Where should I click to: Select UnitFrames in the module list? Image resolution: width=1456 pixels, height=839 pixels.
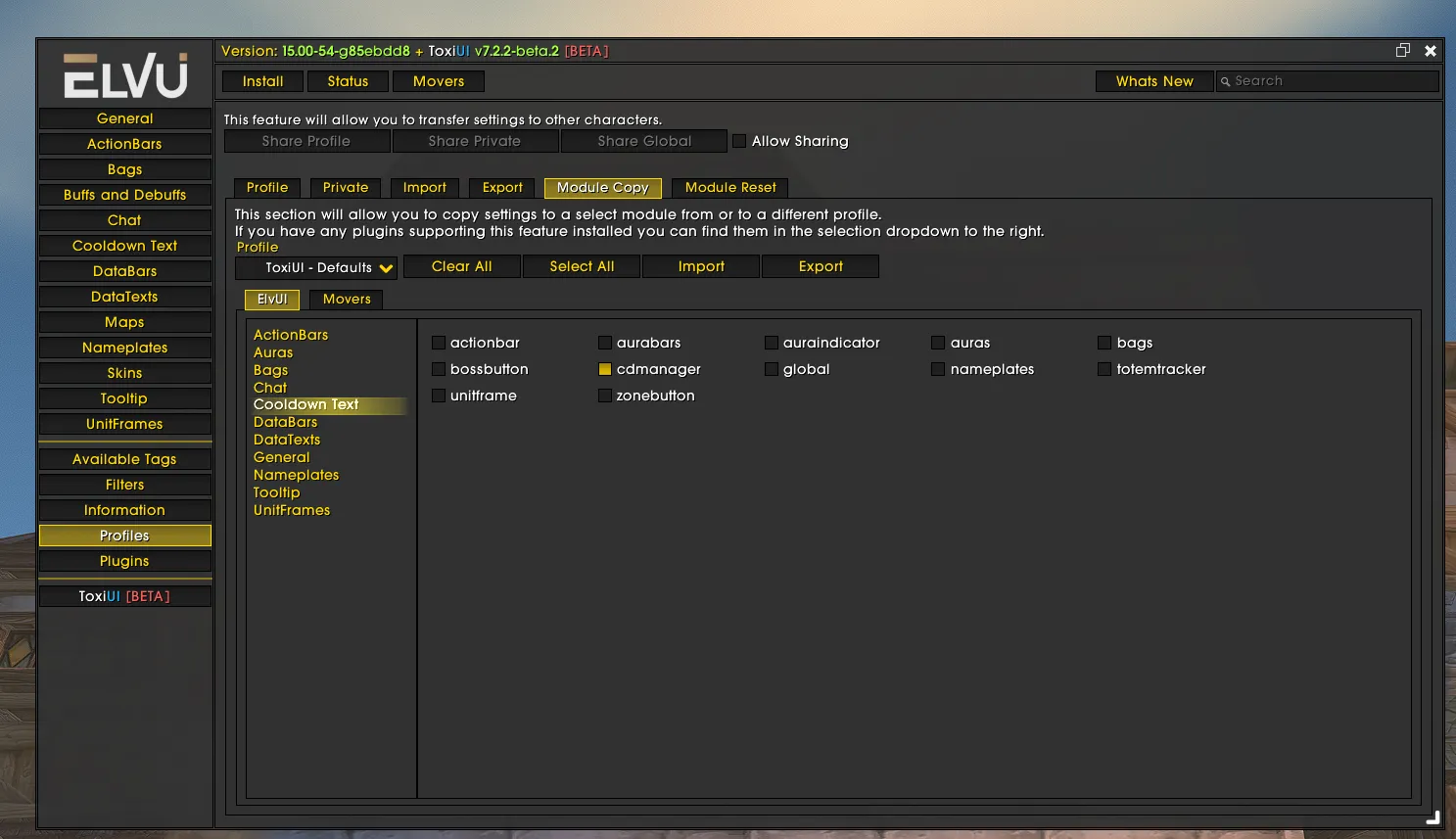point(292,510)
